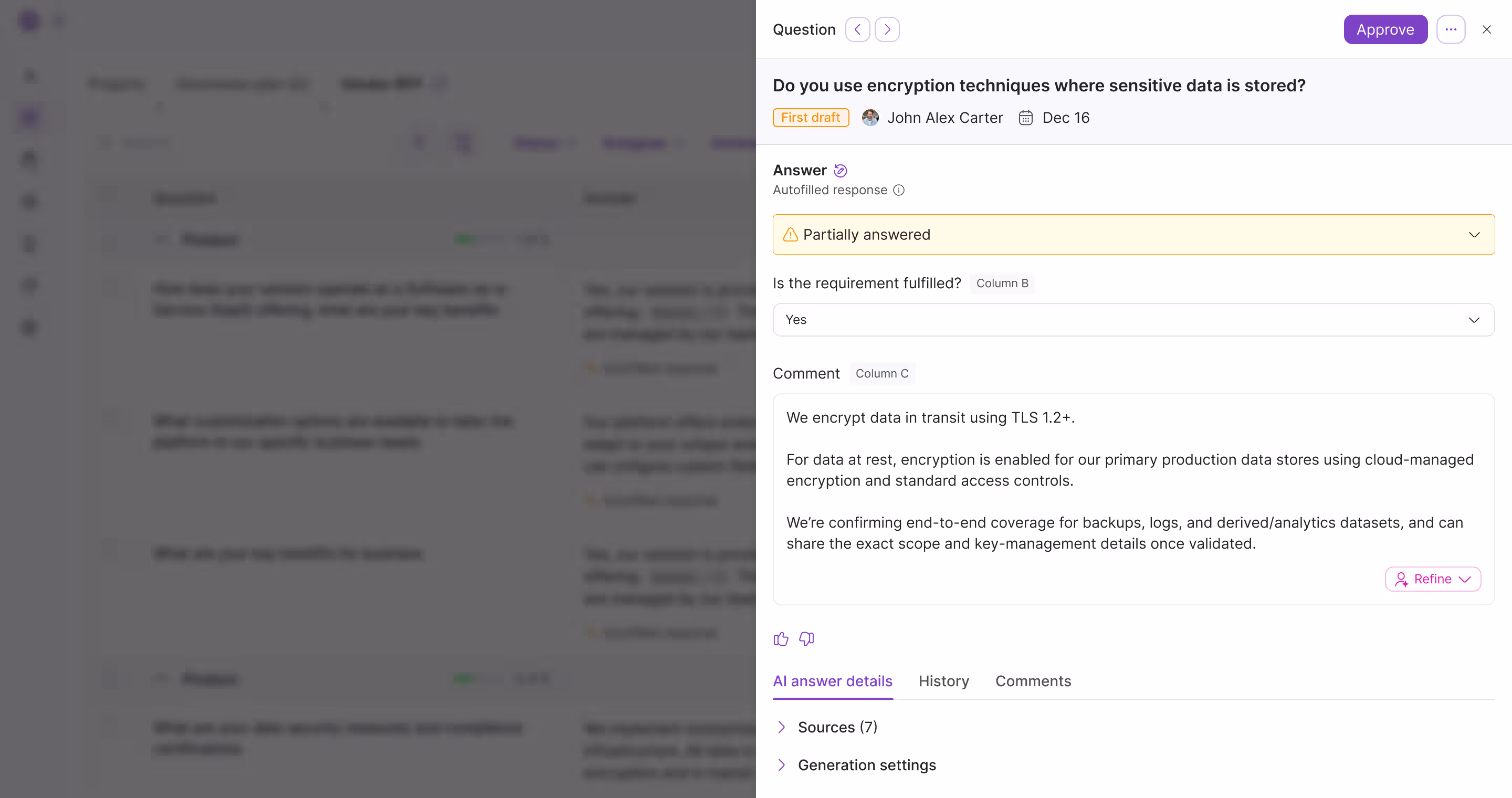The height and width of the screenshot is (798, 1512).
Task: Go to next question arrow
Action: click(x=887, y=29)
